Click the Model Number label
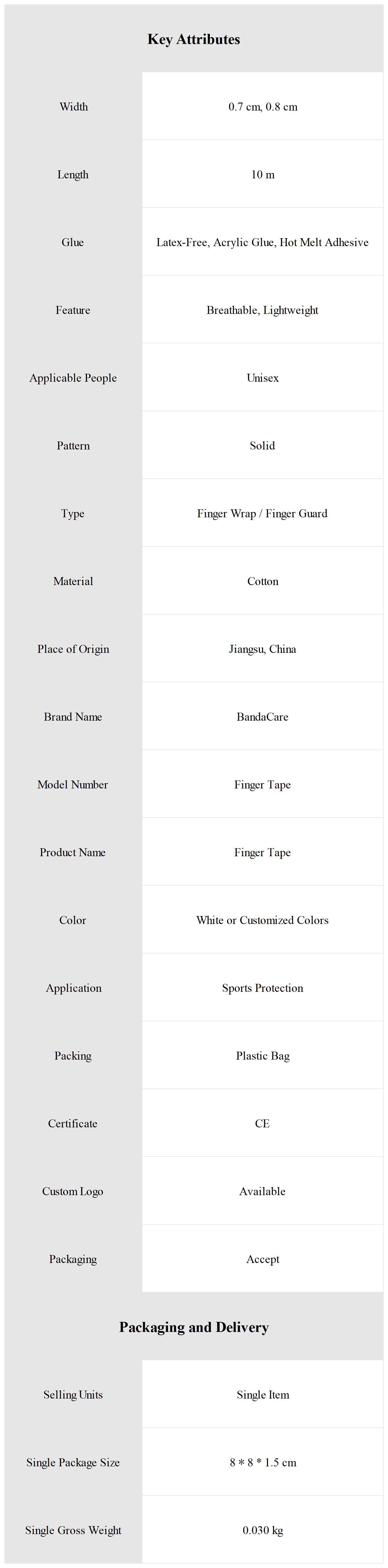388x1568 pixels. coord(73,785)
